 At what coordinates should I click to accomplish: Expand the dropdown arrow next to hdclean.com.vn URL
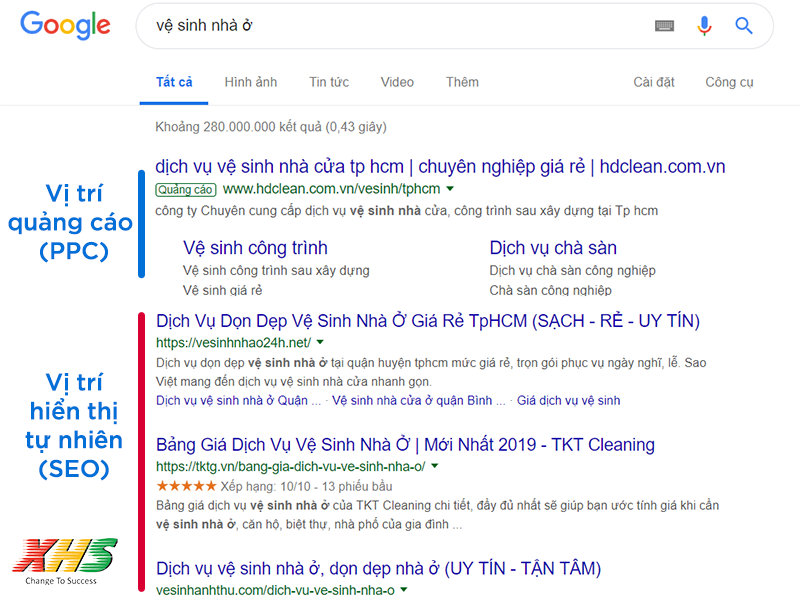click(x=450, y=189)
